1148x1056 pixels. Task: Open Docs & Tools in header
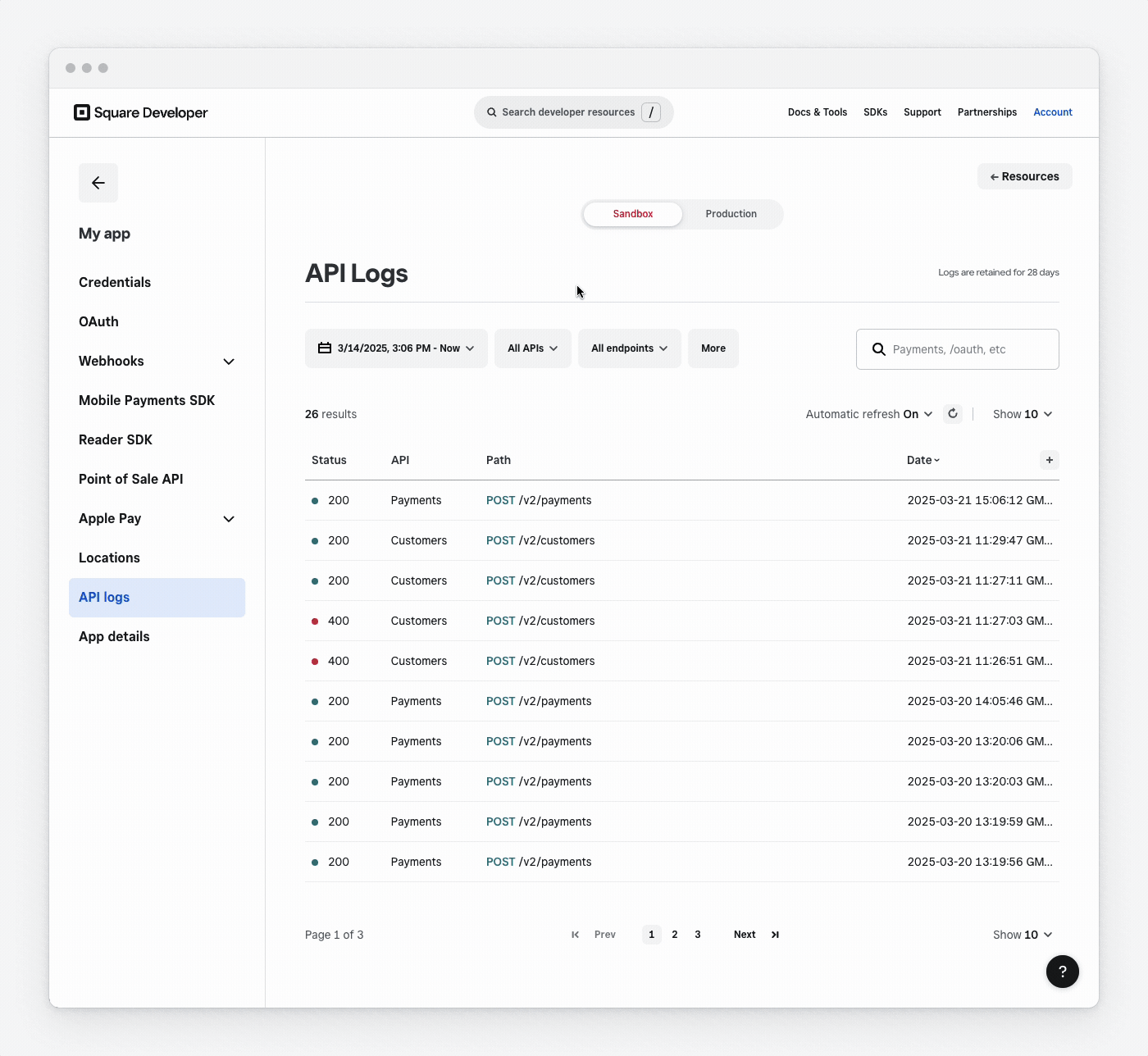(x=818, y=112)
